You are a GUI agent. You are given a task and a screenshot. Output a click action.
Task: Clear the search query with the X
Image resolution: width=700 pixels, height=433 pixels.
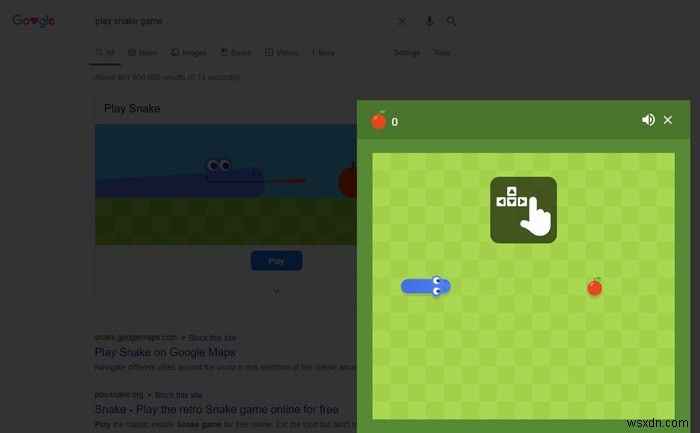pos(402,21)
